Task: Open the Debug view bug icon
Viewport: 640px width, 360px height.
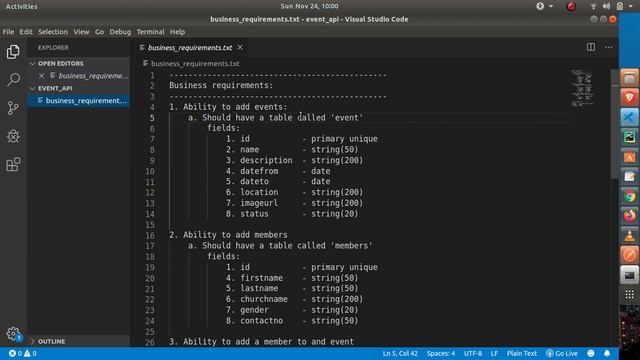Action: coord(13,136)
